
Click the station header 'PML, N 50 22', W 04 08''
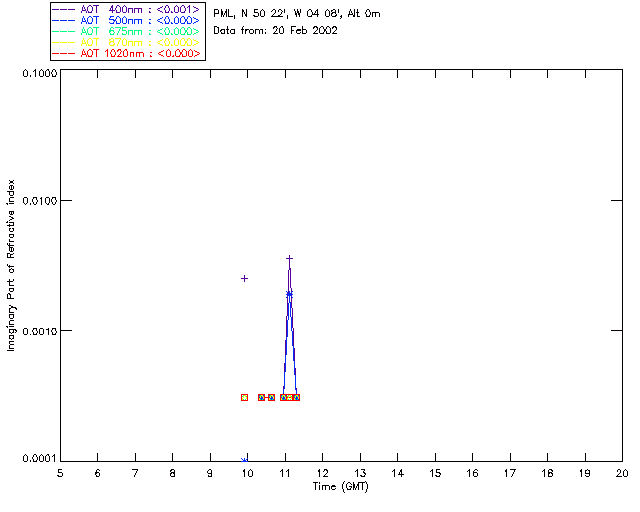[x=279, y=14]
